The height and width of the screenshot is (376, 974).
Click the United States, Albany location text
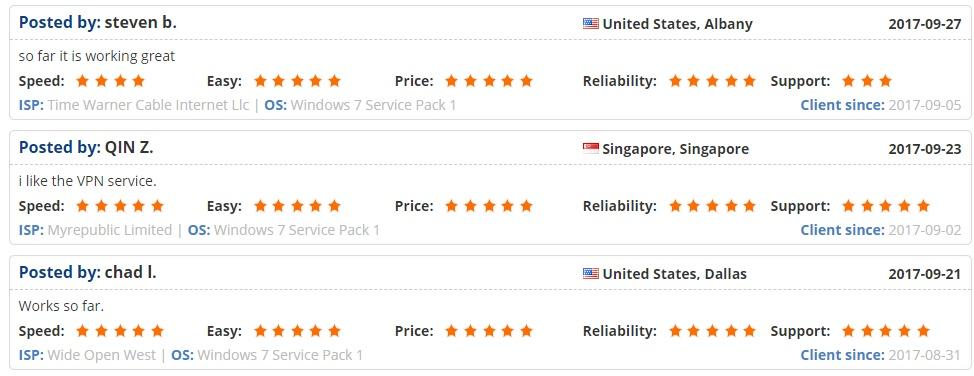click(x=678, y=24)
